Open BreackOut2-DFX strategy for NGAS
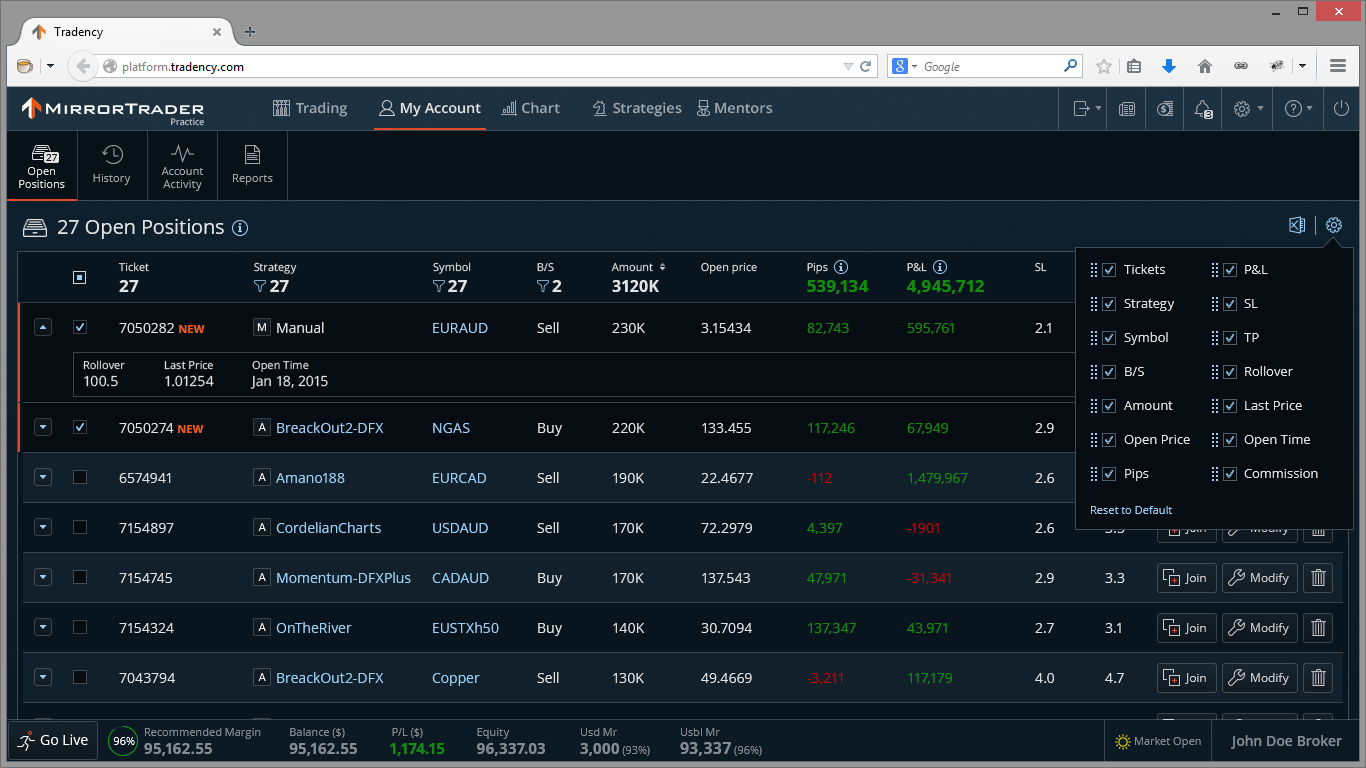Screen dimensions: 1366x768 pyautogui.click(x=330, y=428)
